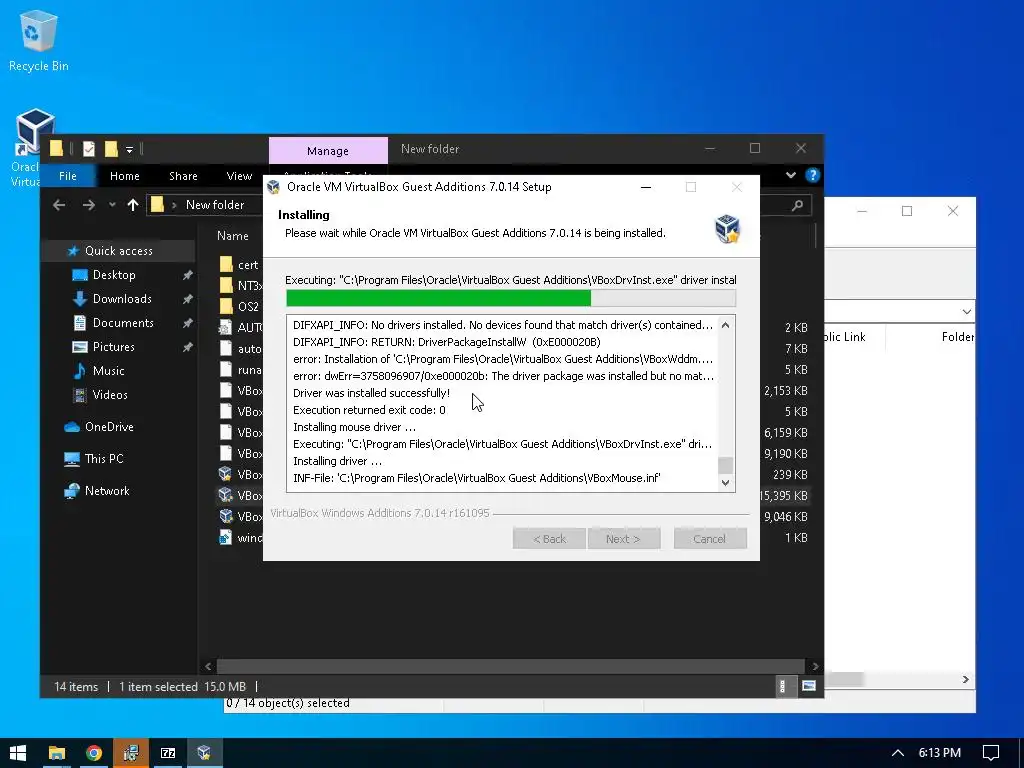Switch to the Home ribbon tab
The height and width of the screenshot is (768, 1024).
(x=125, y=176)
